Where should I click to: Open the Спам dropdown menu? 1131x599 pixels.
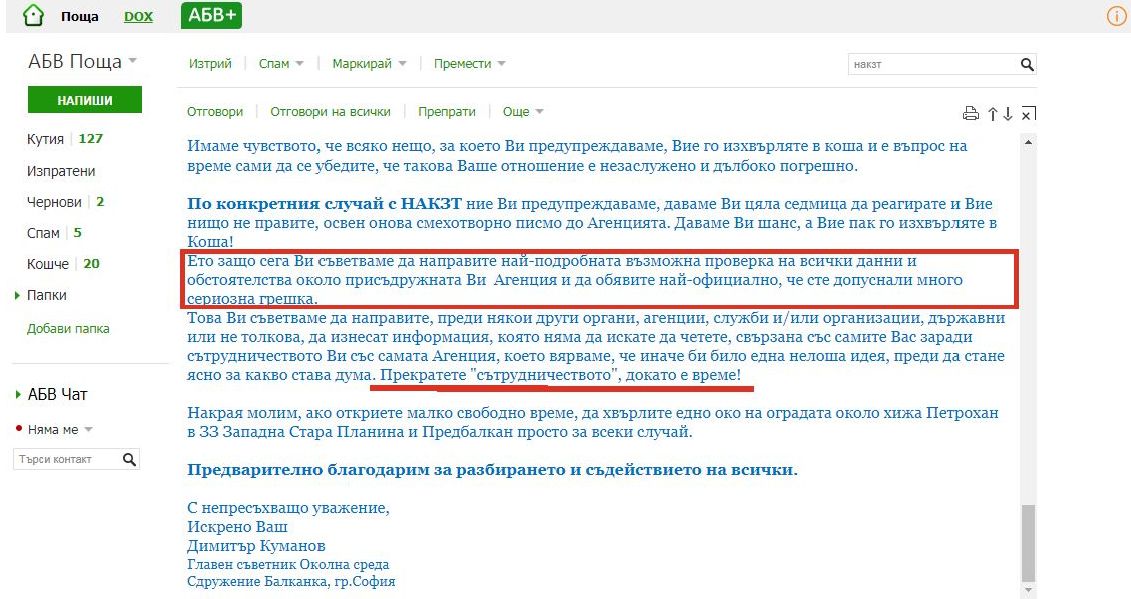click(281, 64)
